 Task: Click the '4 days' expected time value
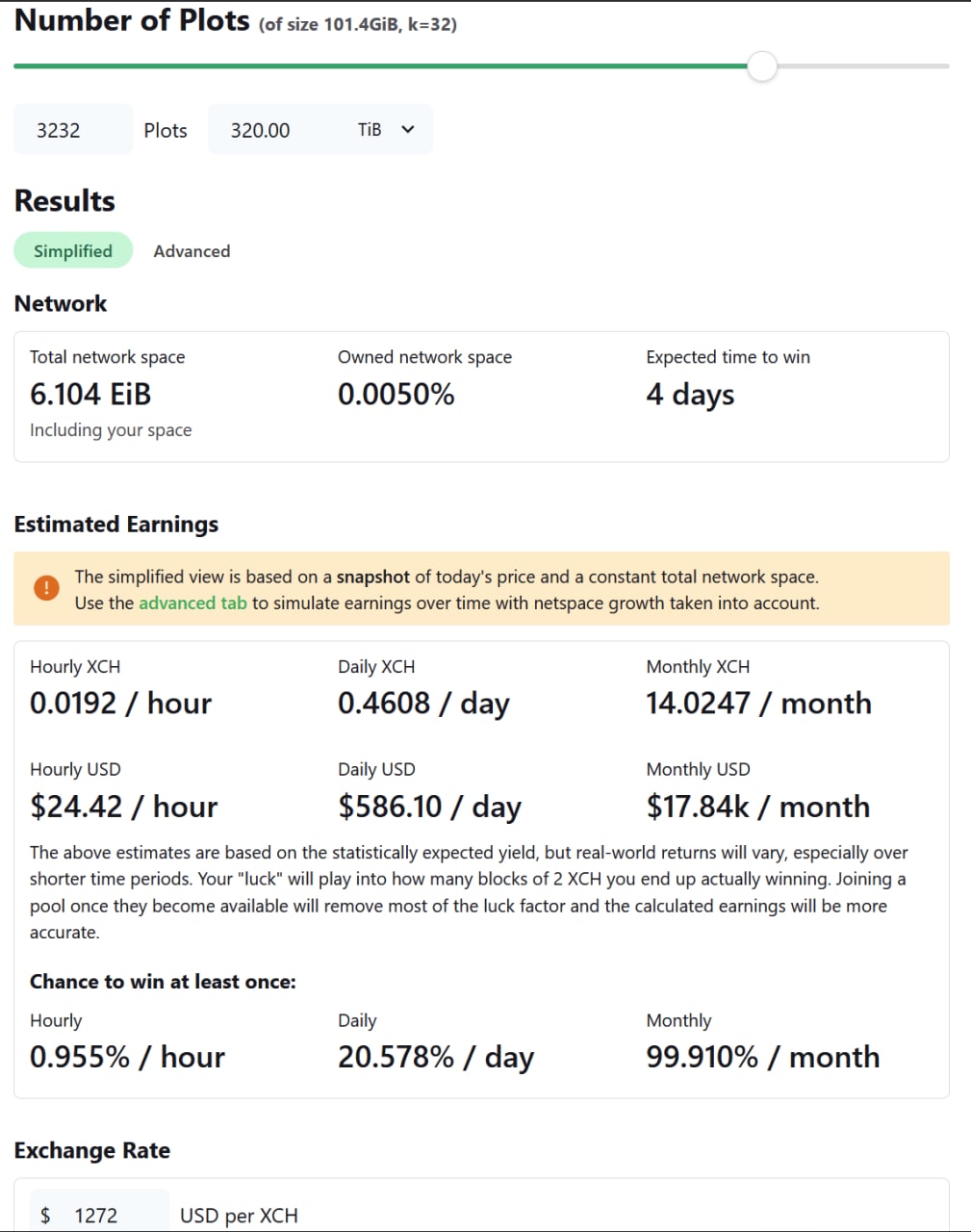690,395
